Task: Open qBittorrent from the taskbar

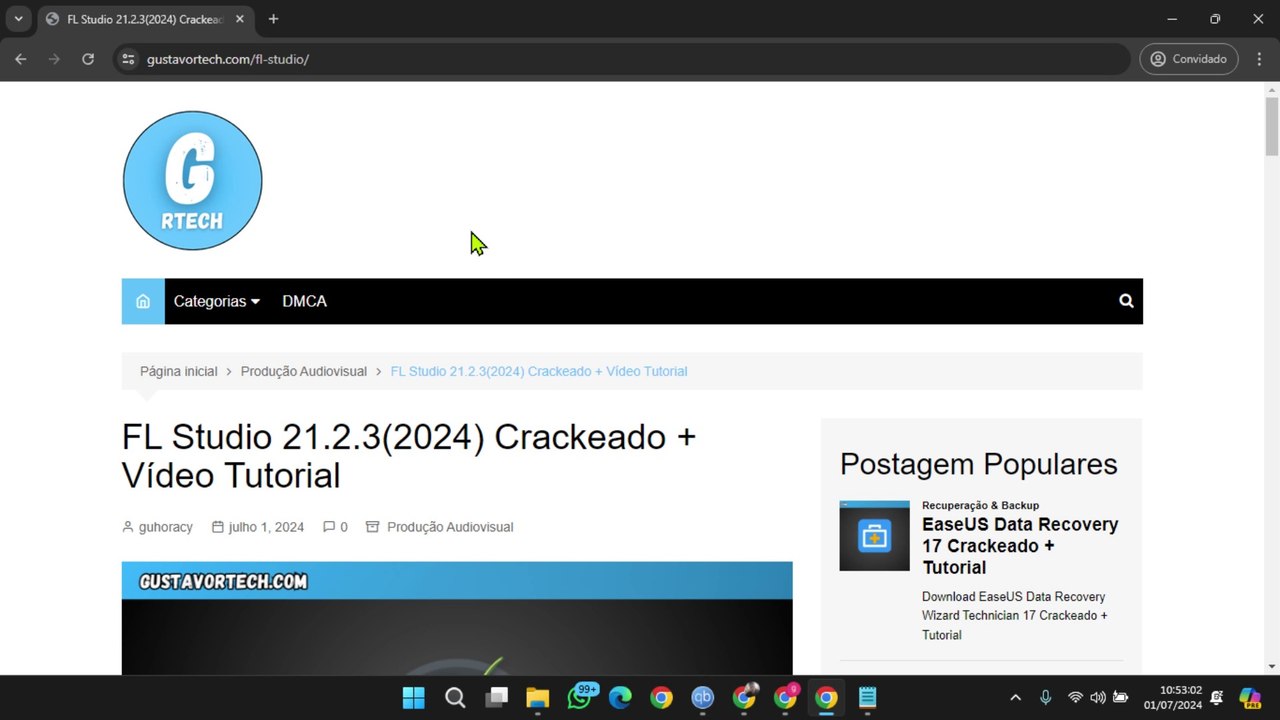Action: tap(703, 698)
